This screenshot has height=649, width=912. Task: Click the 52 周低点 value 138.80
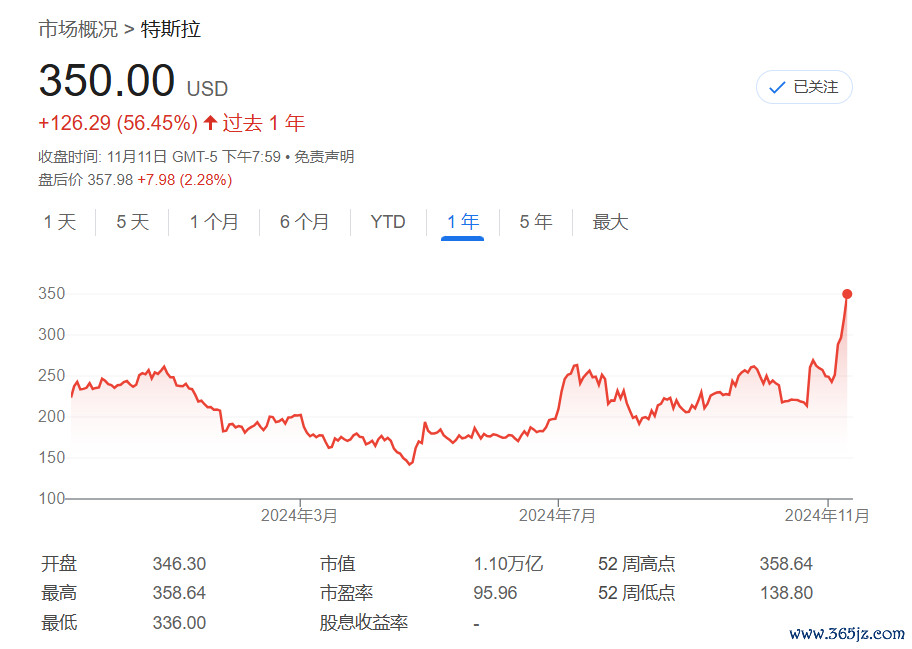point(786,593)
